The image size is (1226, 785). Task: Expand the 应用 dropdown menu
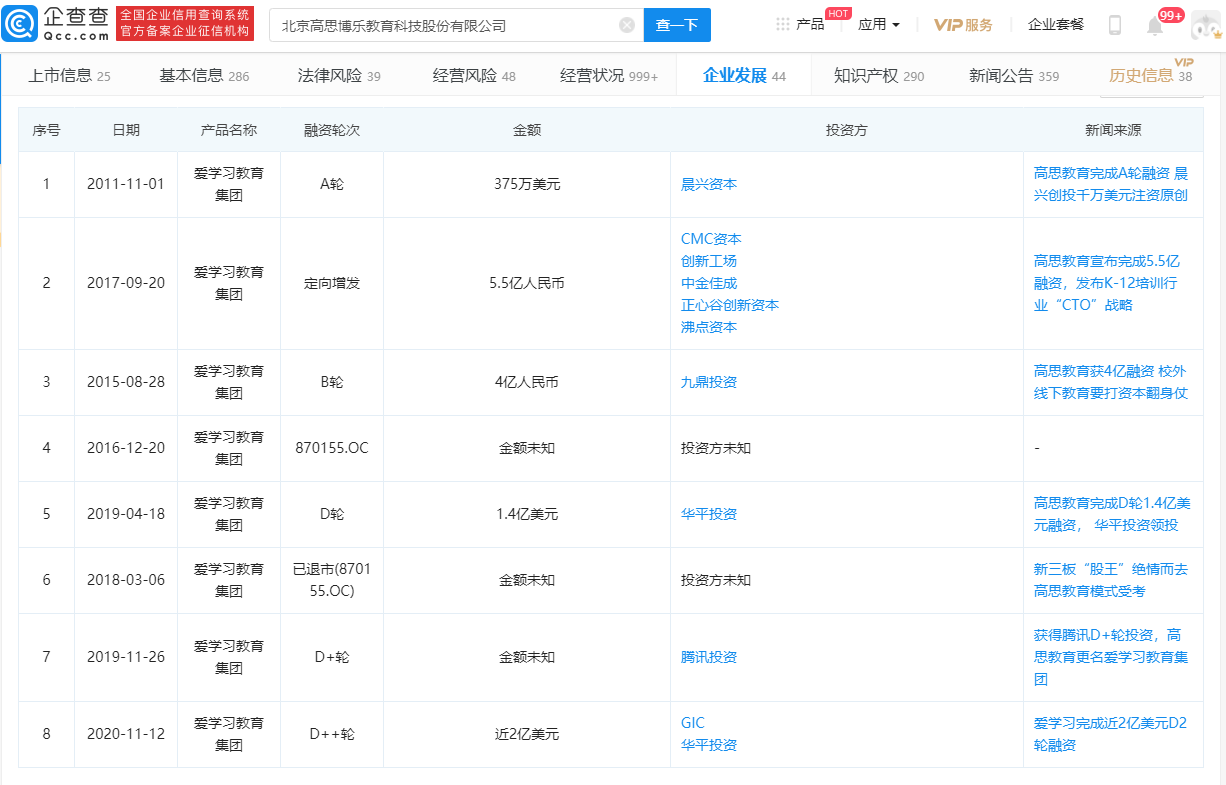878,25
